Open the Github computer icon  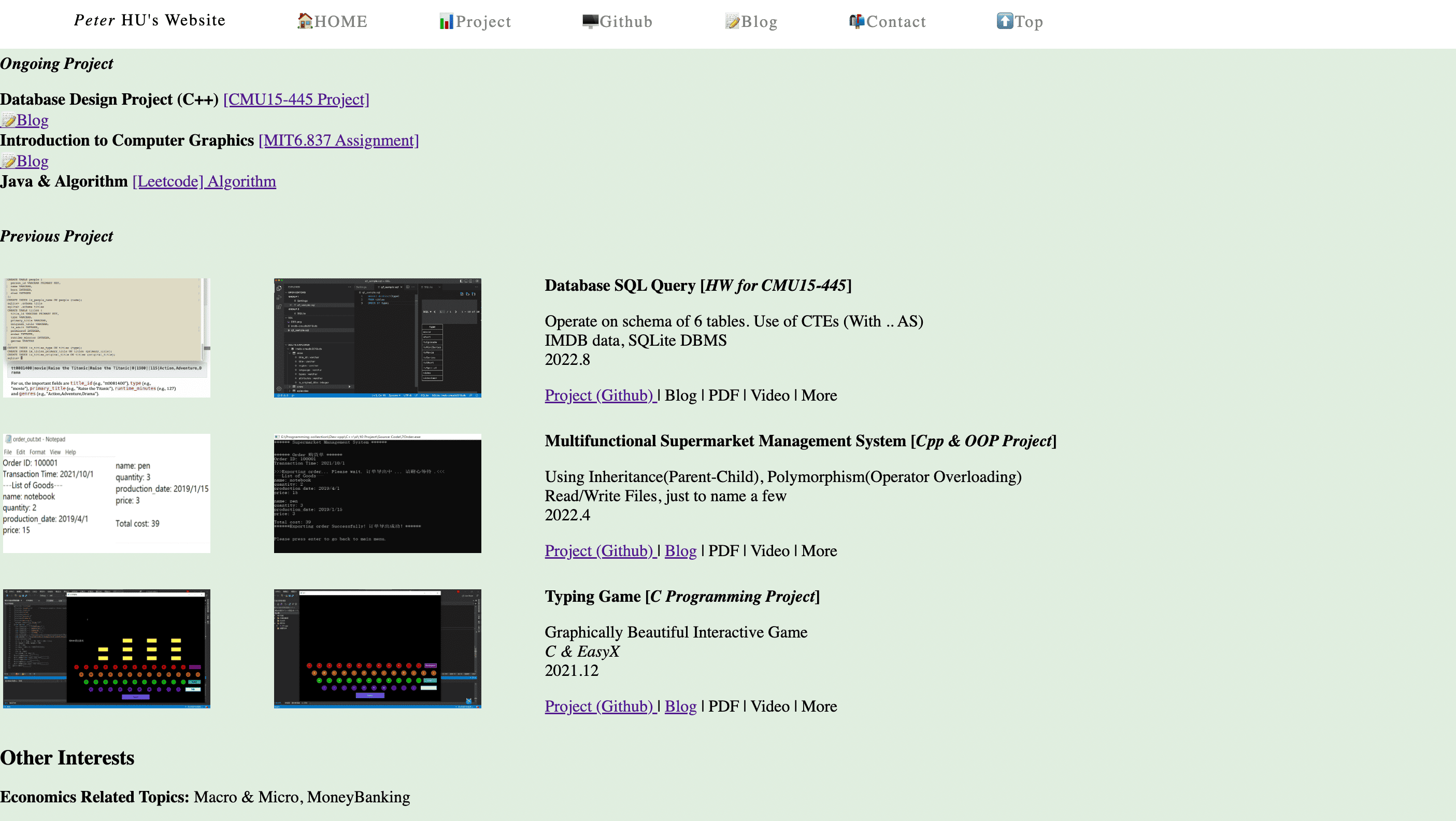pyautogui.click(x=590, y=21)
